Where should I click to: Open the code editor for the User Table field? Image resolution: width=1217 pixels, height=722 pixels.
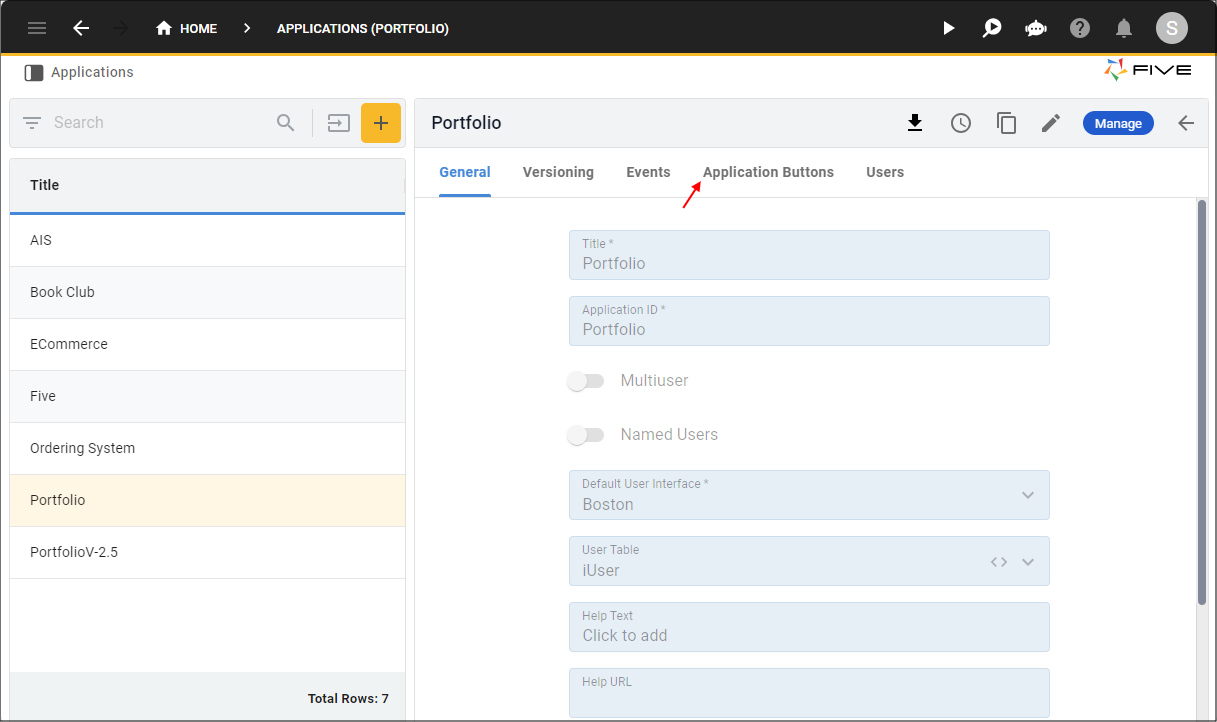pyautogui.click(x=997, y=561)
